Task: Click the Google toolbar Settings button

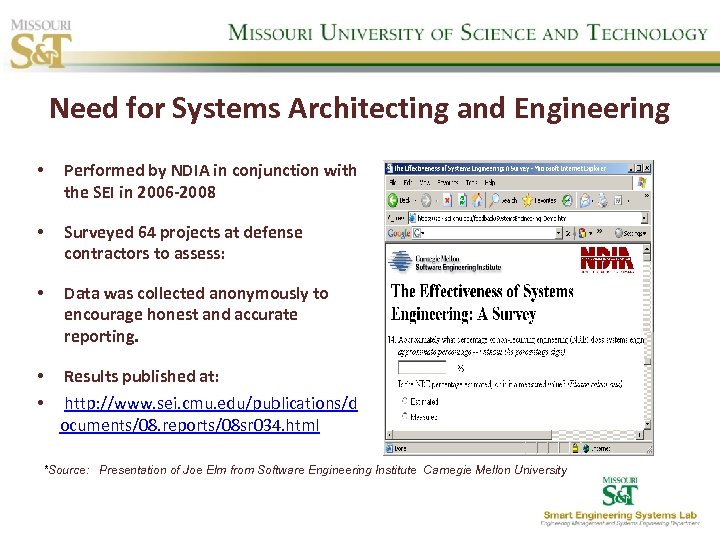Action: [630, 233]
